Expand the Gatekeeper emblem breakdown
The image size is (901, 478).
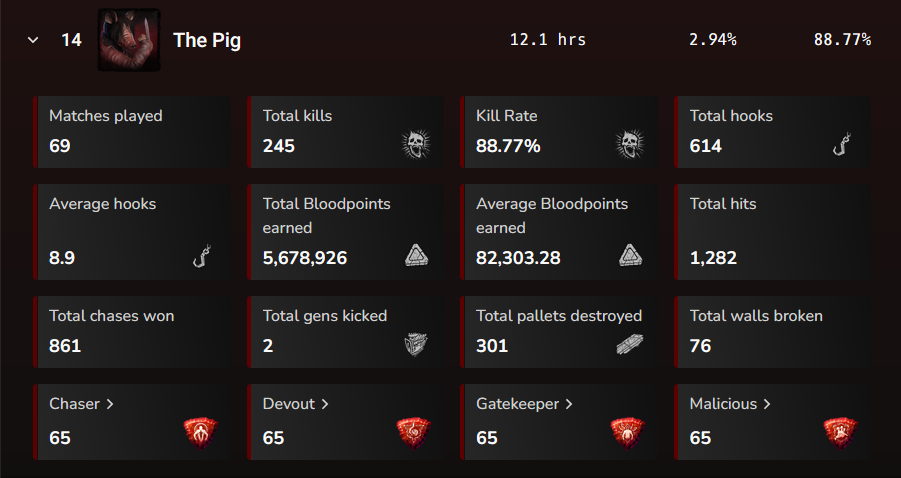click(x=525, y=404)
